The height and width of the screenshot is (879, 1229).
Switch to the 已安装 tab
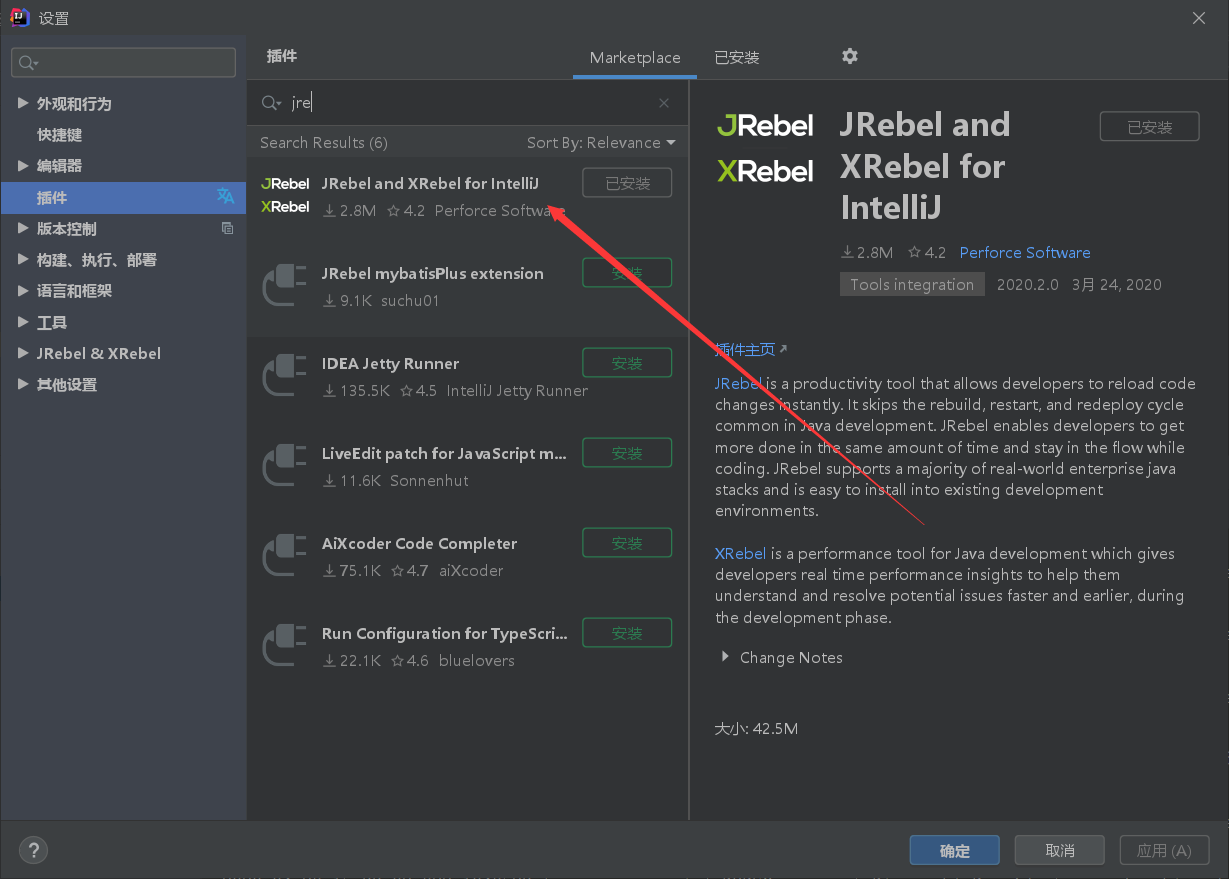(x=737, y=57)
